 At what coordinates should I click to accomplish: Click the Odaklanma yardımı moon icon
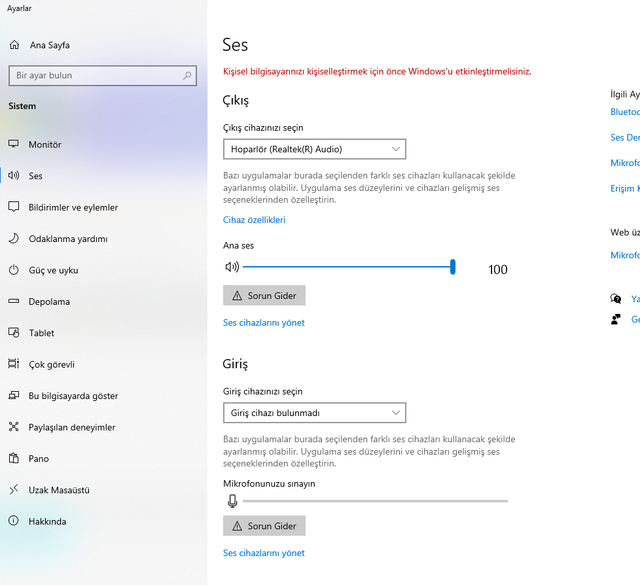pyautogui.click(x=14, y=239)
